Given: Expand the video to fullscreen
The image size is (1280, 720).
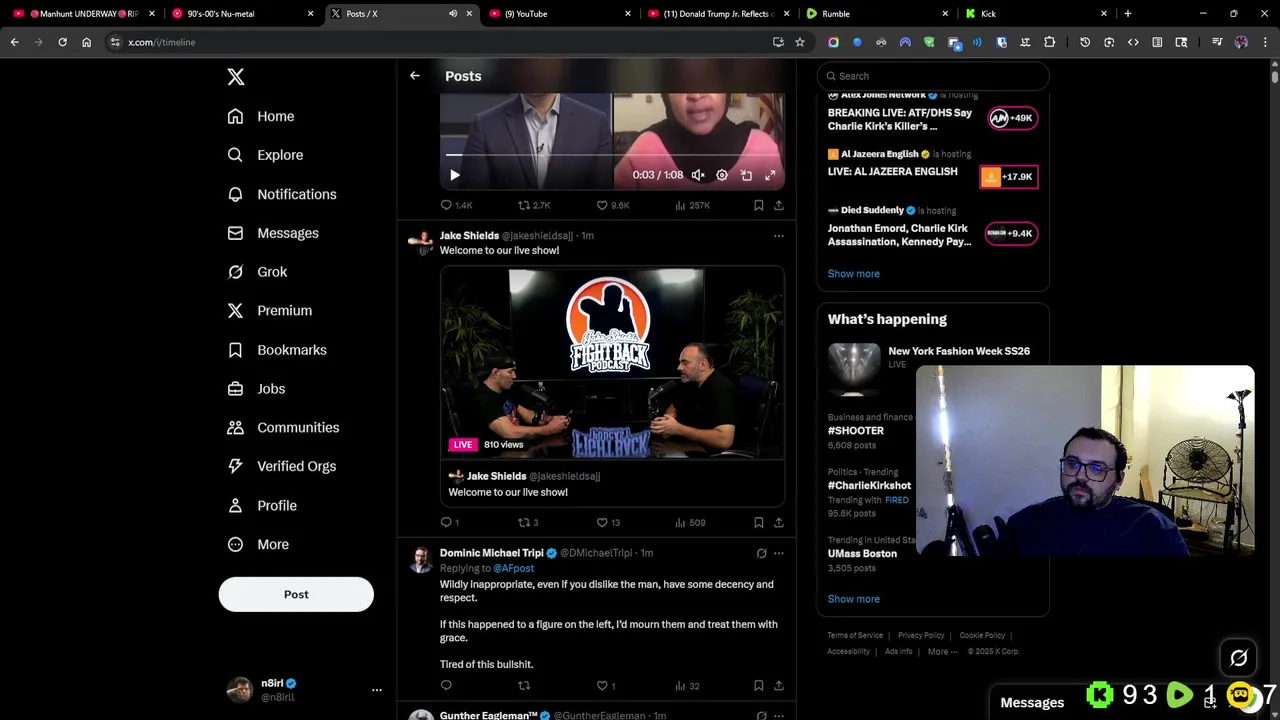Looking at the screenshot, I should coord(770,175).
